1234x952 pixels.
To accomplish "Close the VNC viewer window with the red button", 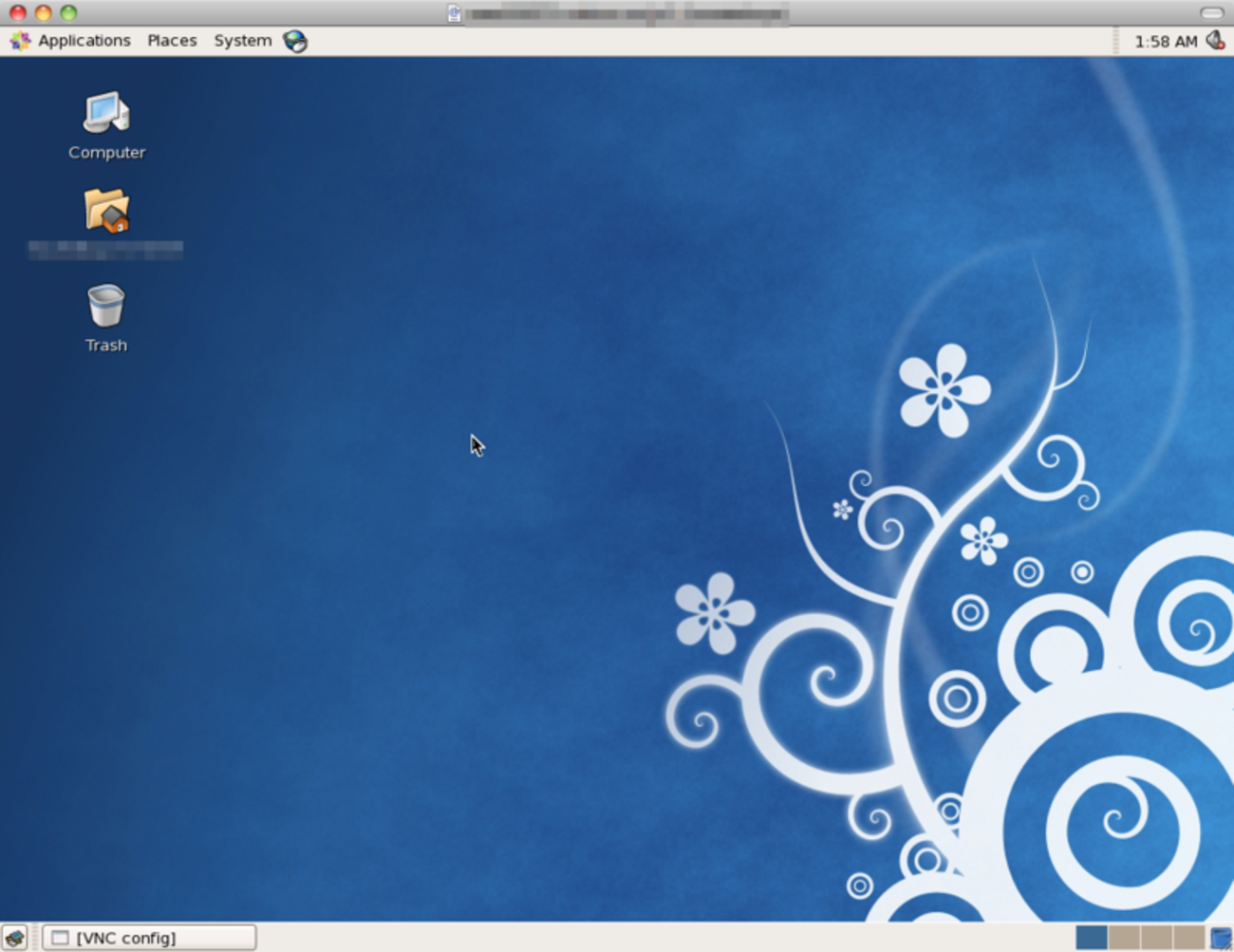I will (18, 13).
